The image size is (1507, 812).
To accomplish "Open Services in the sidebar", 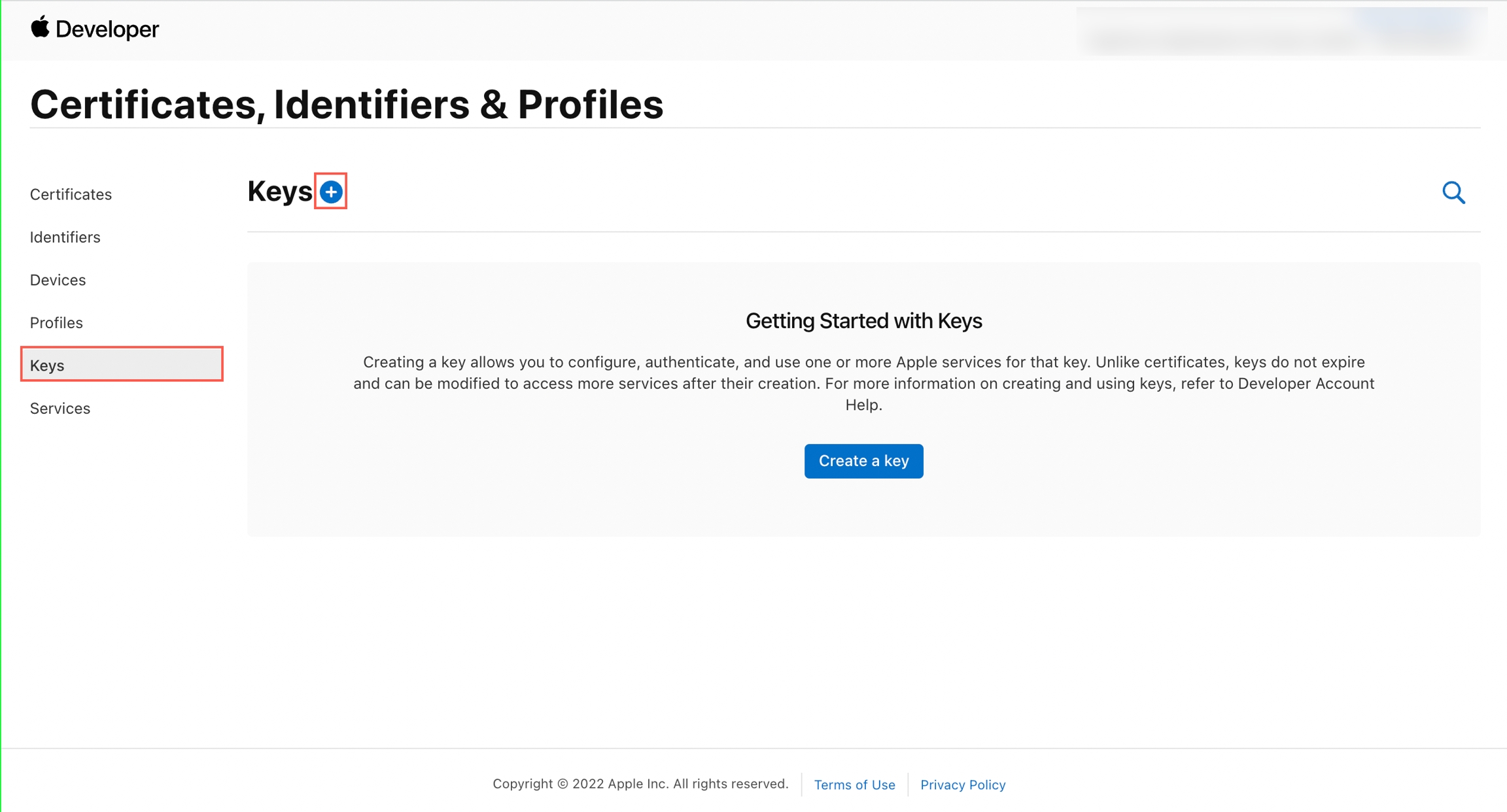I will (60, 409).
